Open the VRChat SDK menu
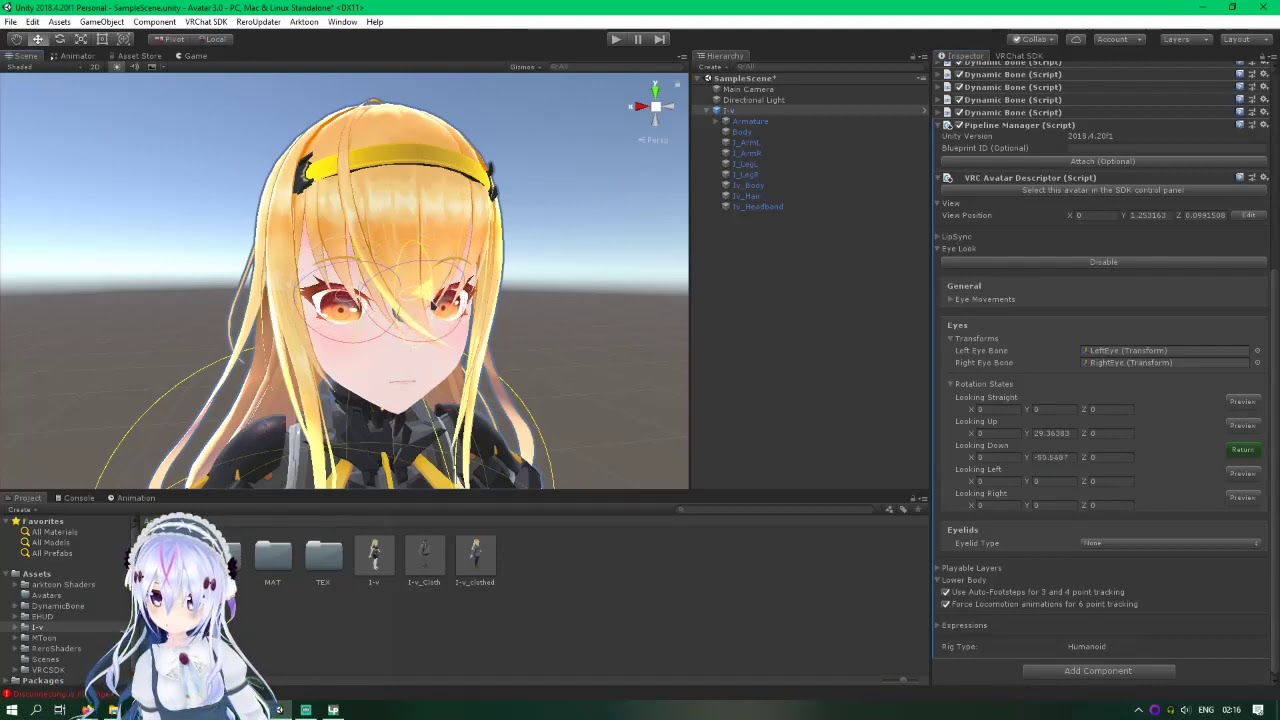 pyautogui.click(x=206, y=22)
